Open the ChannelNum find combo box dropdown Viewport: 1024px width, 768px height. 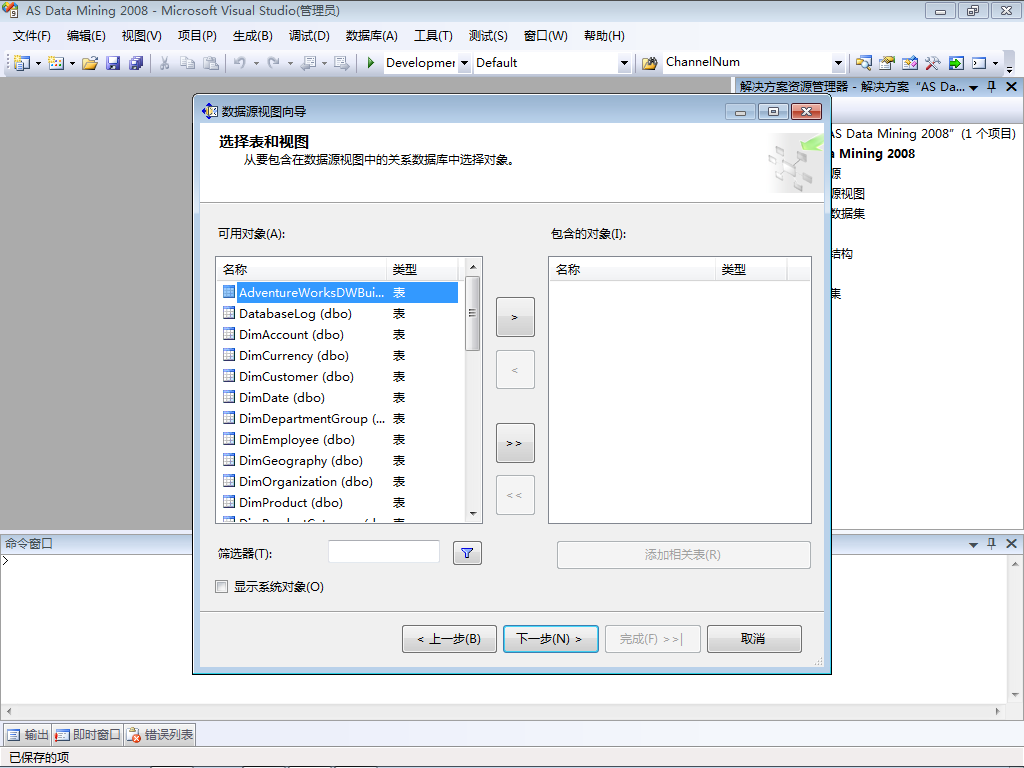(839, 63)
